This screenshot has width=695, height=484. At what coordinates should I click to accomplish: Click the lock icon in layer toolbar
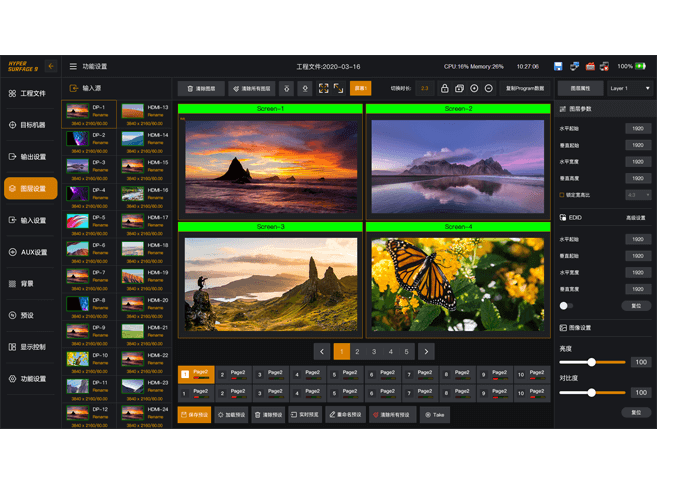click(x=445, y=88)
